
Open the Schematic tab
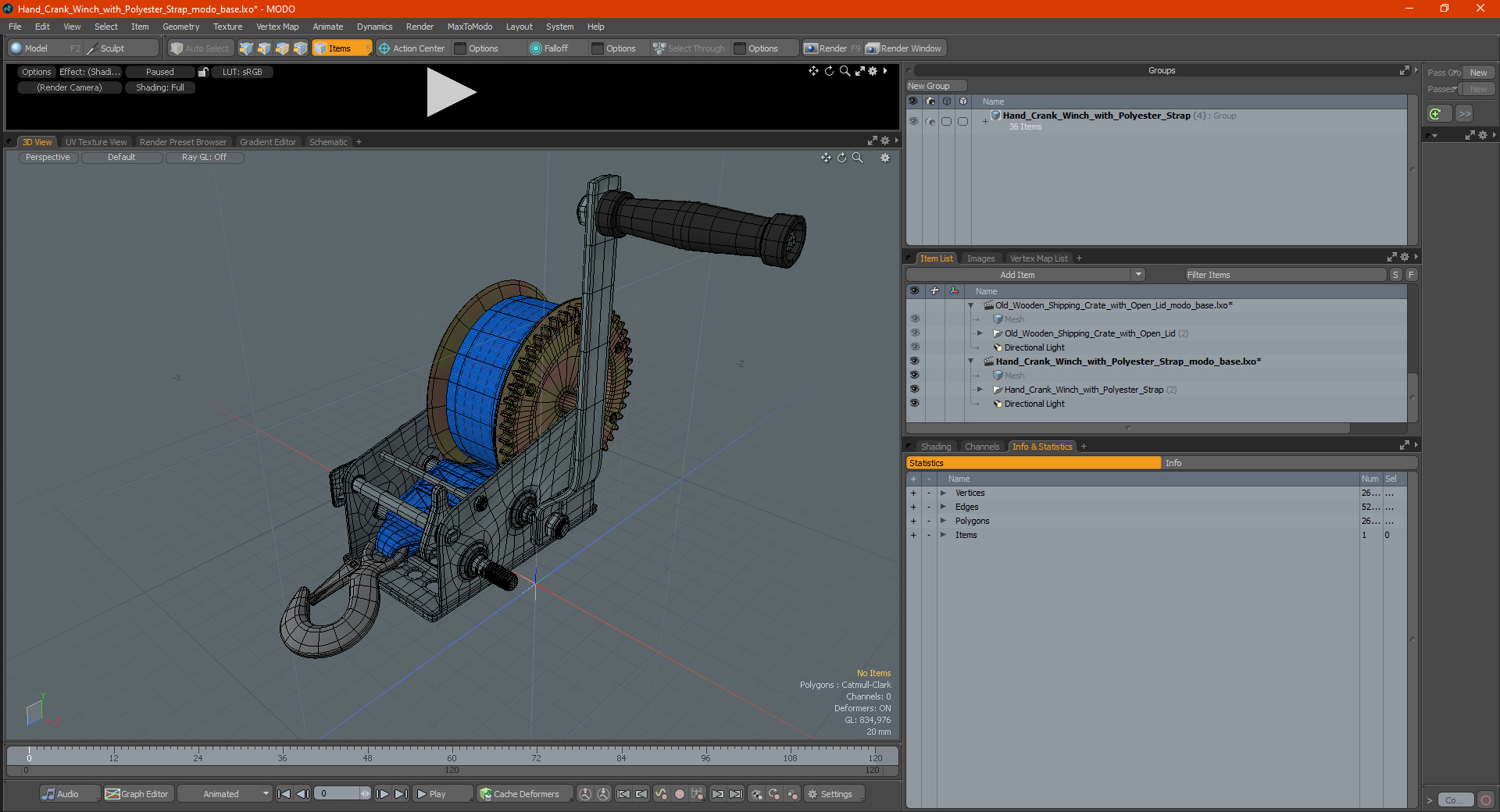click(328, 142)
